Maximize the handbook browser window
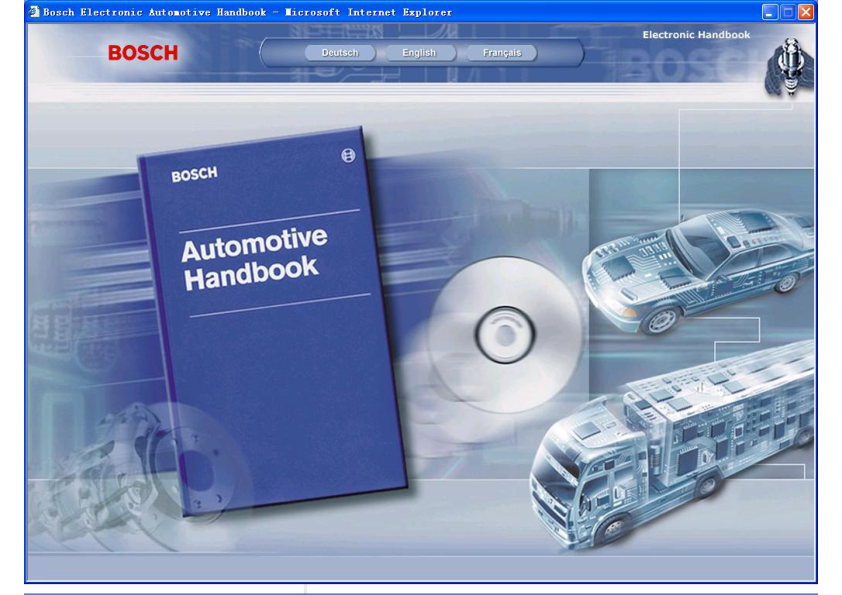 [x=787, y=12]
